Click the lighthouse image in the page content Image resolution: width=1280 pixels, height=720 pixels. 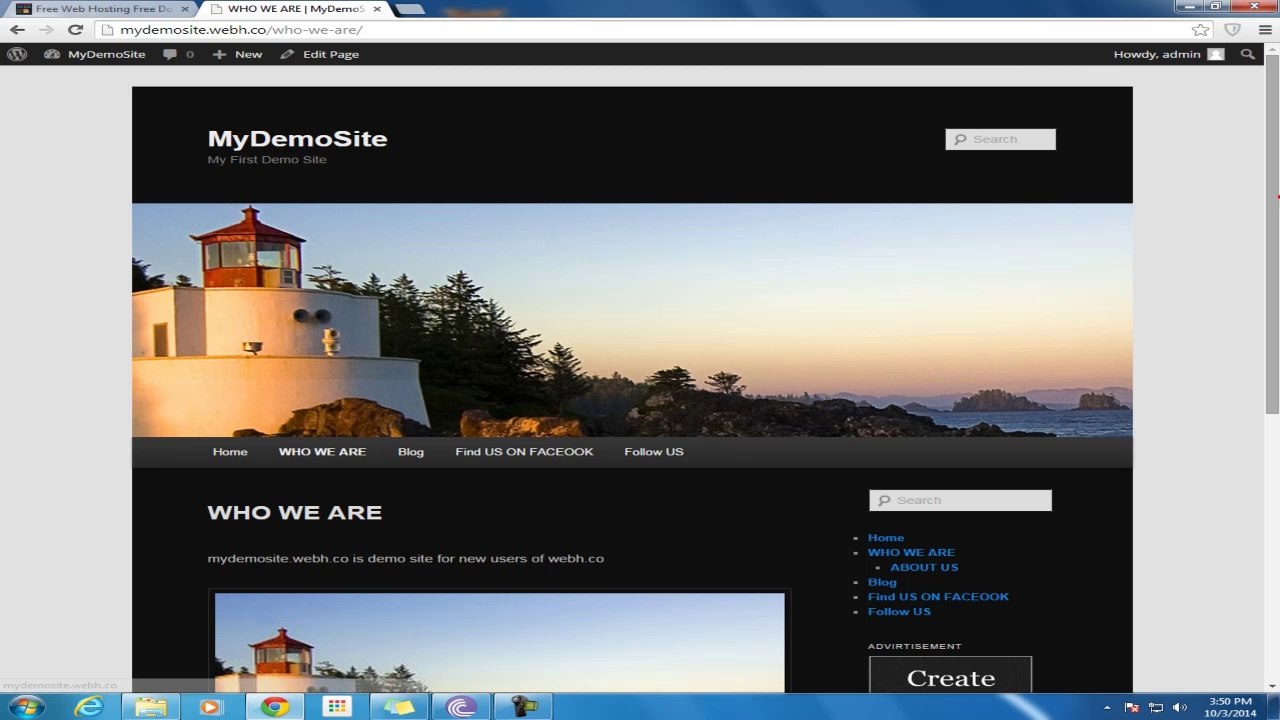[500, 643]
